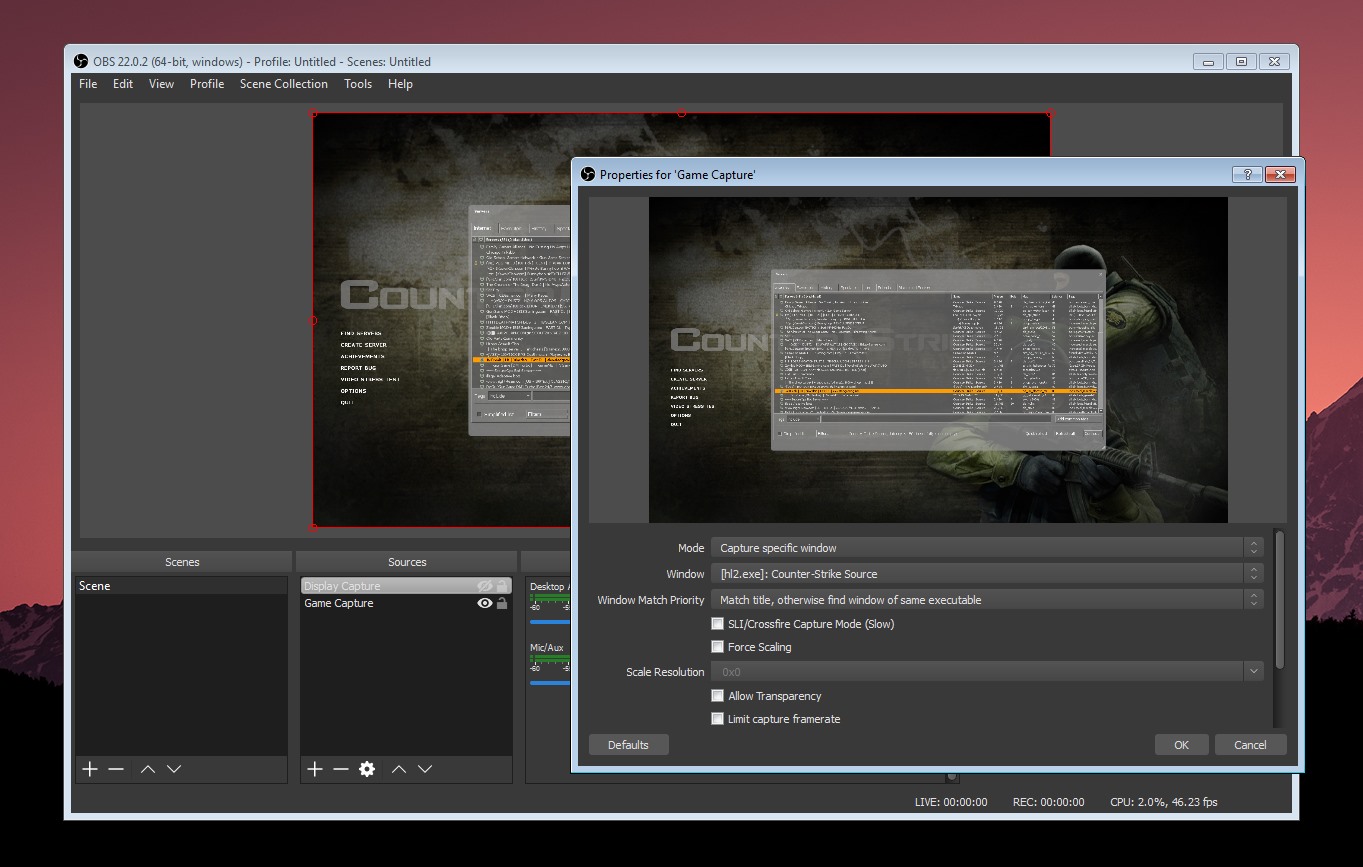
Task: Select the Game Capture source row
Action: (406, 603)
